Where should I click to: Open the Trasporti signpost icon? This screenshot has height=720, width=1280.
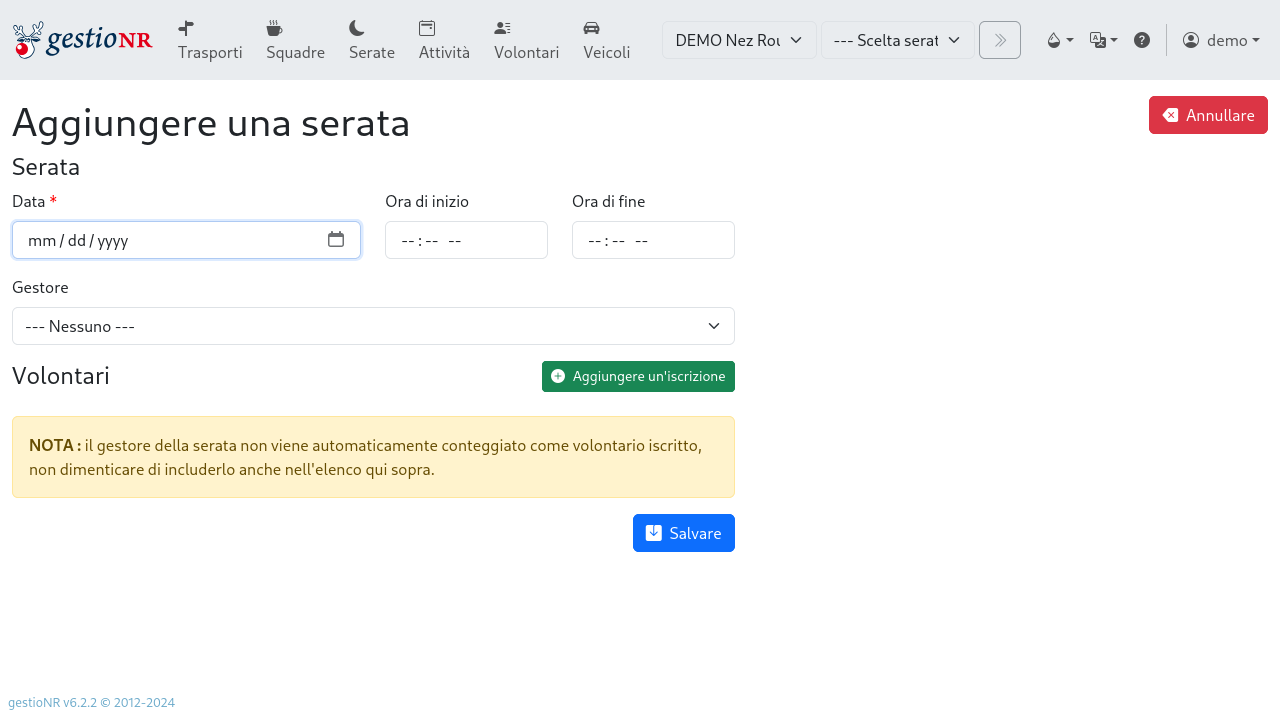pyautogui.click(x=186, y=28)
